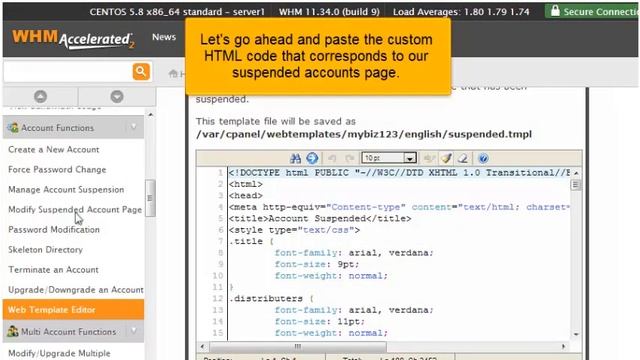The image size is (640, 360).
Task: Open Modify/Upgrade Multiple link
Action: point(59,353)
